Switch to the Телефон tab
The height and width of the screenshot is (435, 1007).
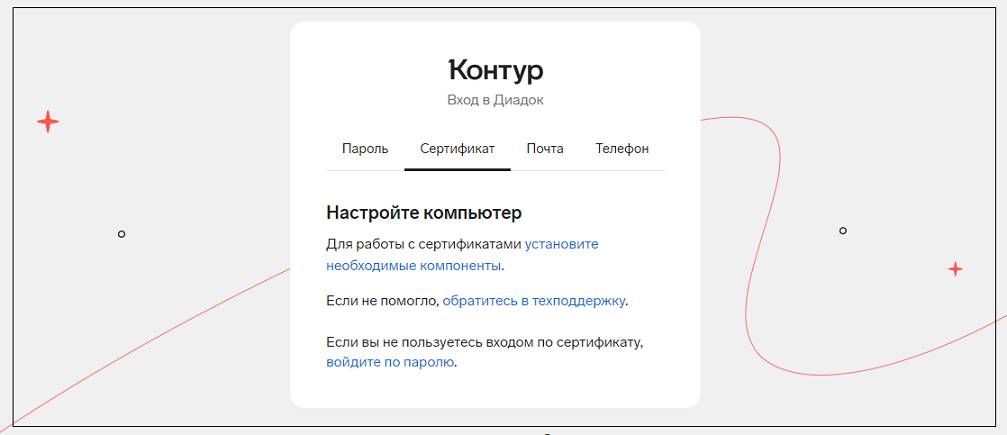(x=622, y=149)
